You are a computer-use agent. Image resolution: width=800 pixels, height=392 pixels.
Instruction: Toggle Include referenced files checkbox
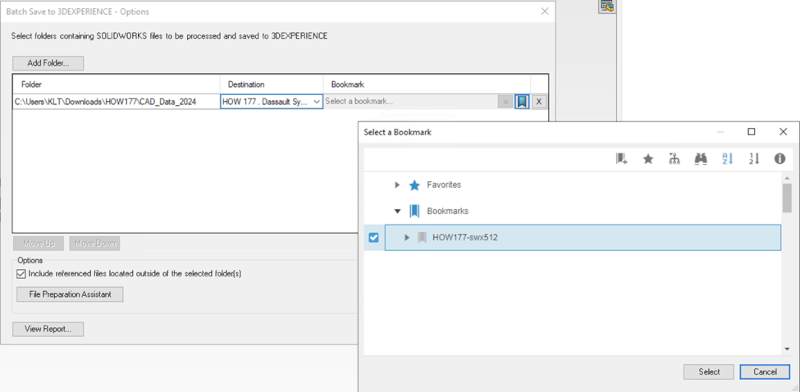pos(21,274)
